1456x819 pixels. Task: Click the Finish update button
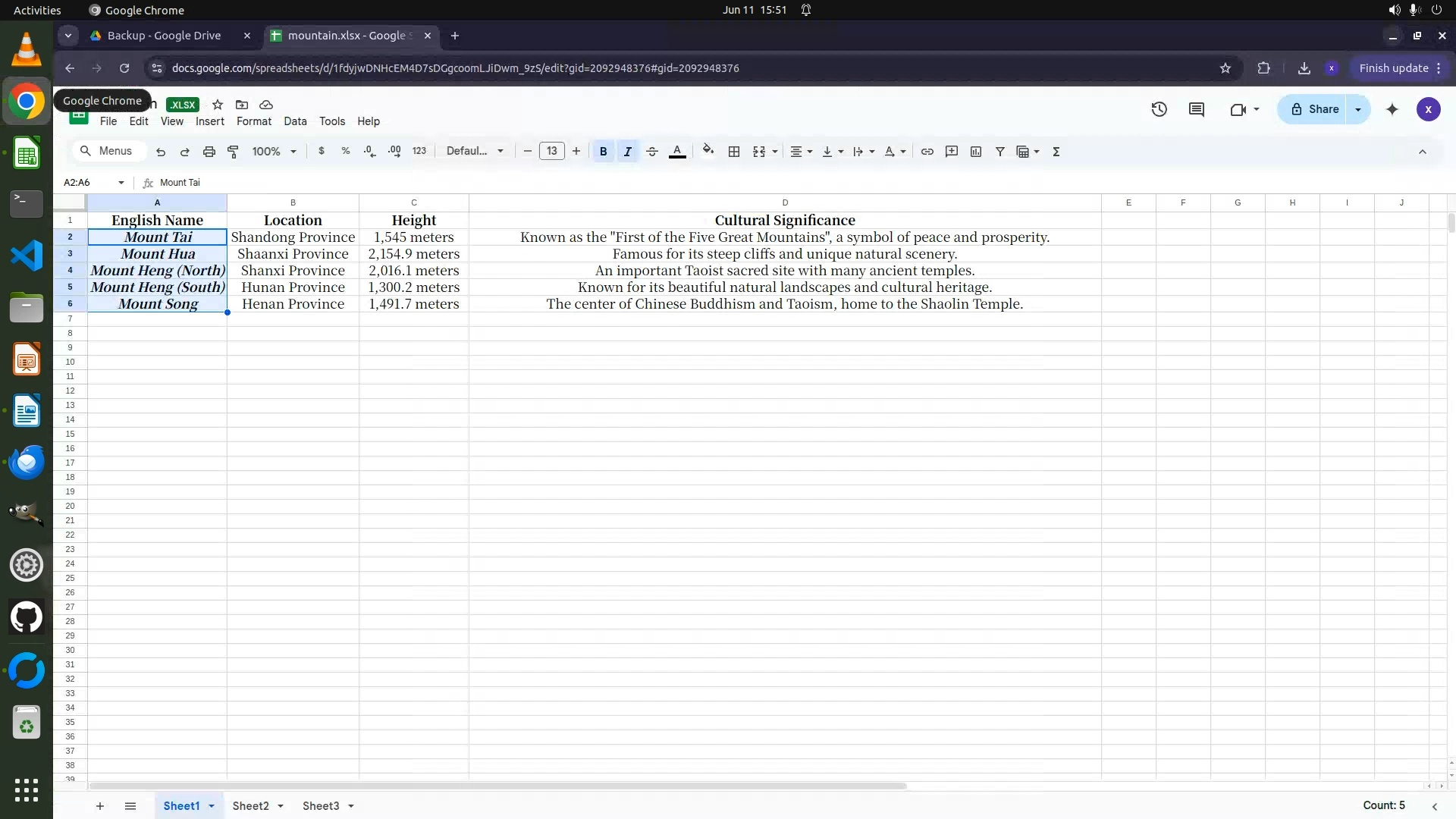(1393, 68)
